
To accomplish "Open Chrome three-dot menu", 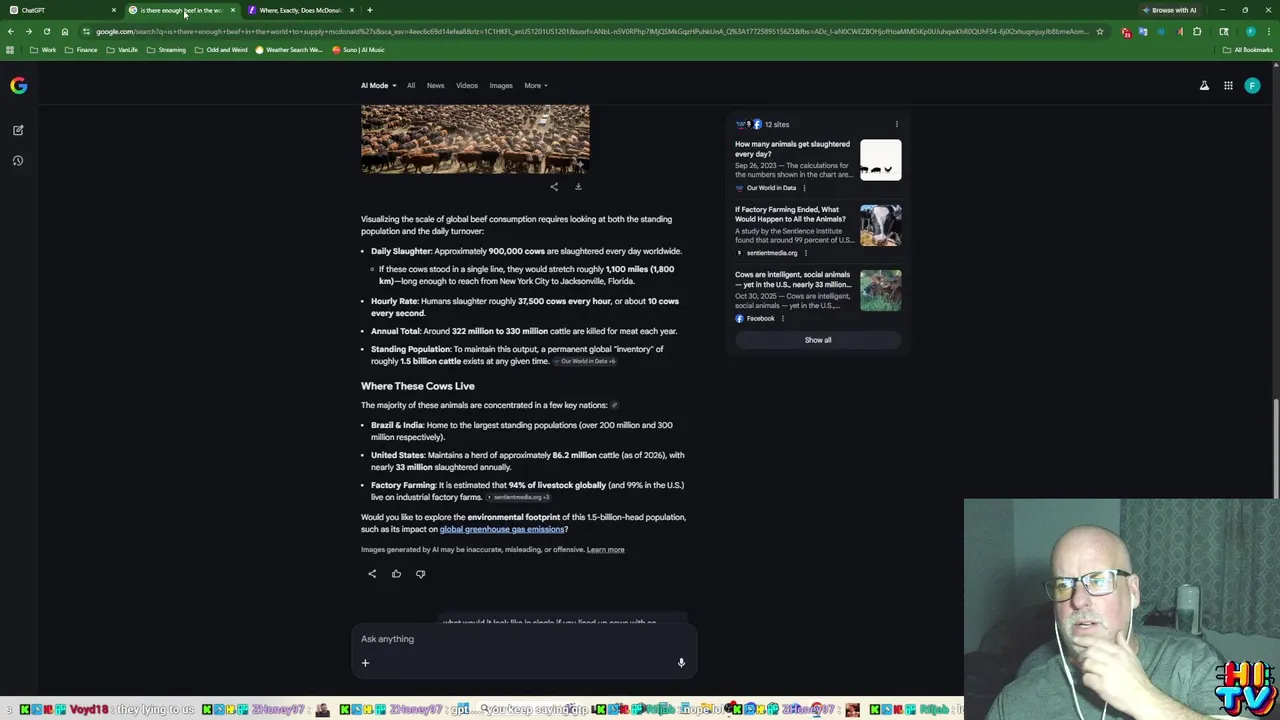I will 1269,31.
